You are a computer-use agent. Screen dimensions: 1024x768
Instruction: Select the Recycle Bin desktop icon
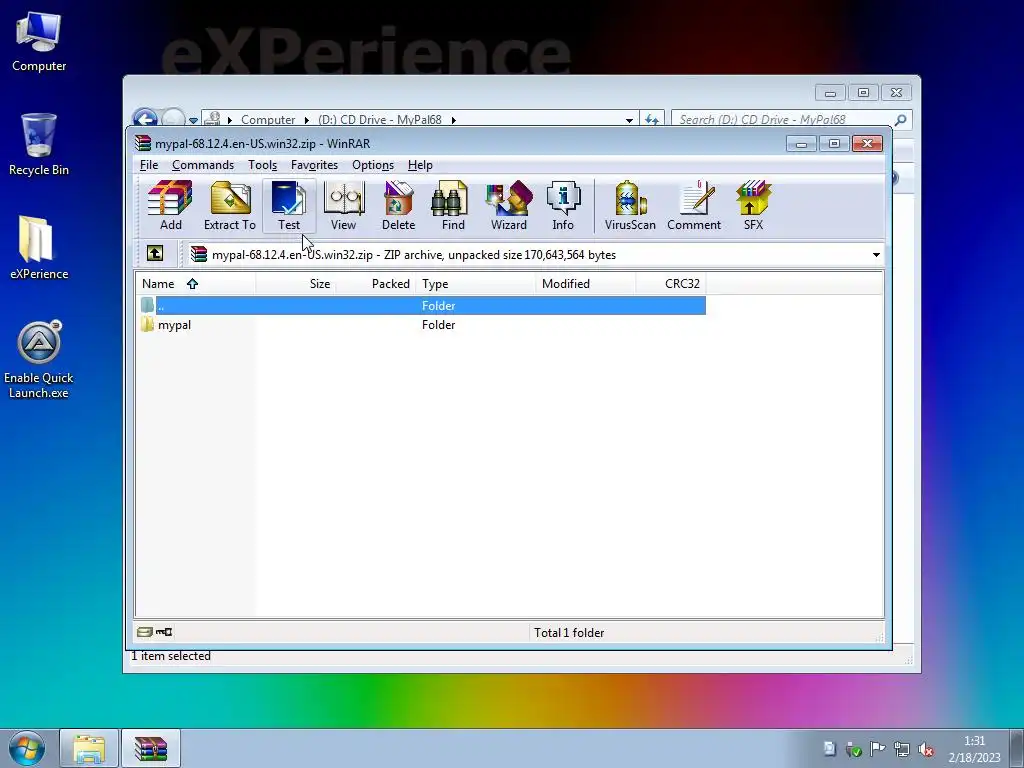click(x=39, y=144)
